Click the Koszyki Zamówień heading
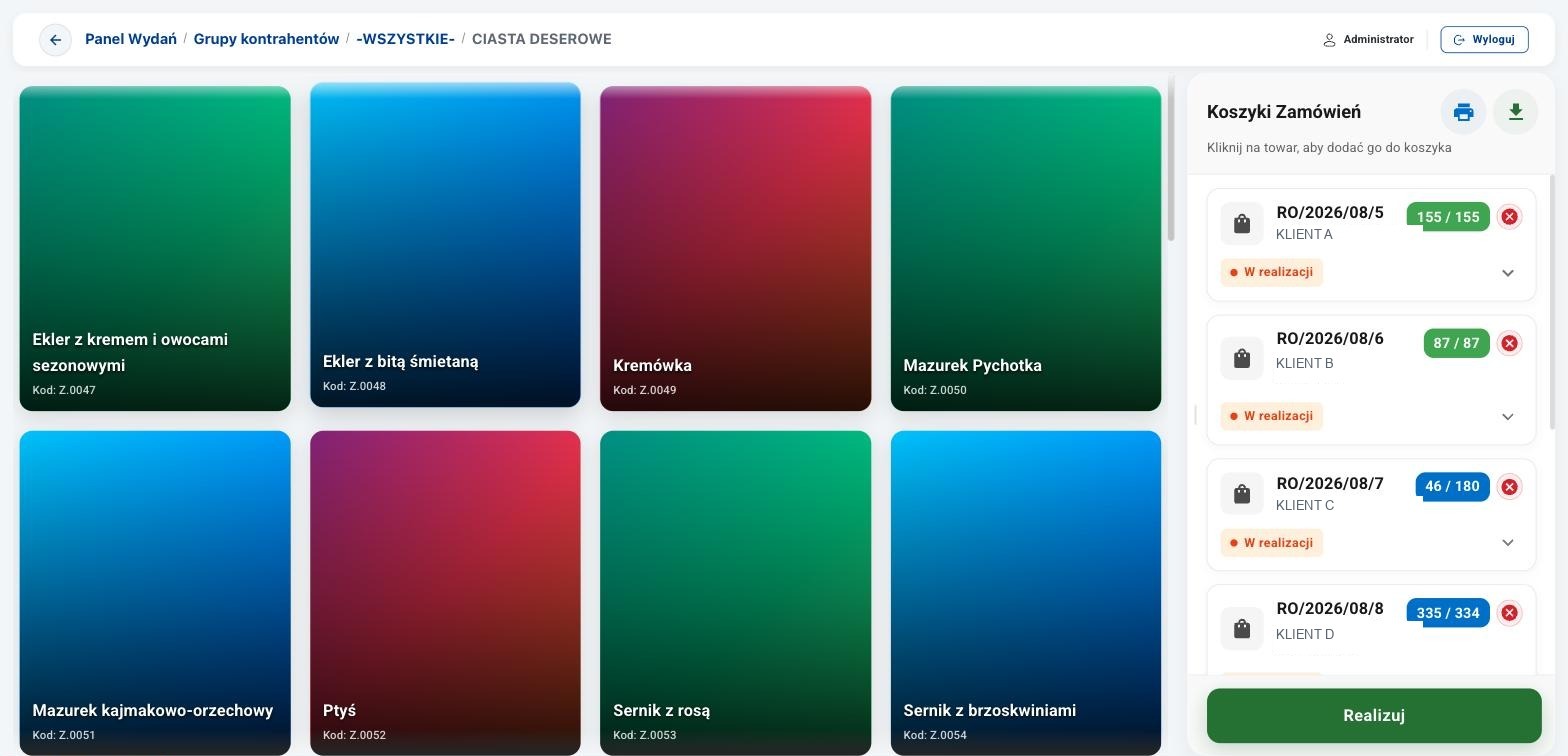 [x=1284, y=112]
